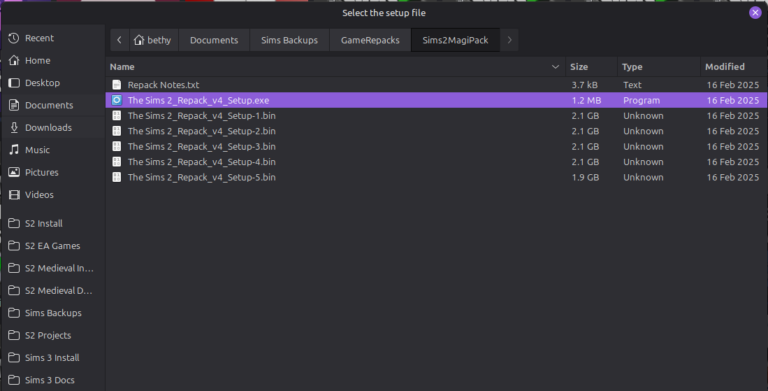Image resolution: width=768 pixels, height=391 pixels.
Task: Click the 1.2 MB size value
Action: click(x=586, y=100)
